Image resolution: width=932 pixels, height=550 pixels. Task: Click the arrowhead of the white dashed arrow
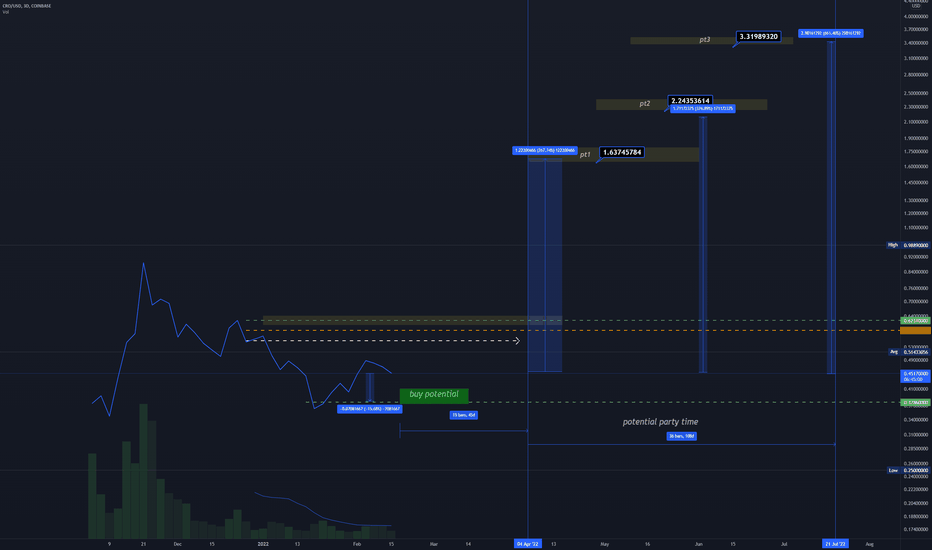coord(517,341)
